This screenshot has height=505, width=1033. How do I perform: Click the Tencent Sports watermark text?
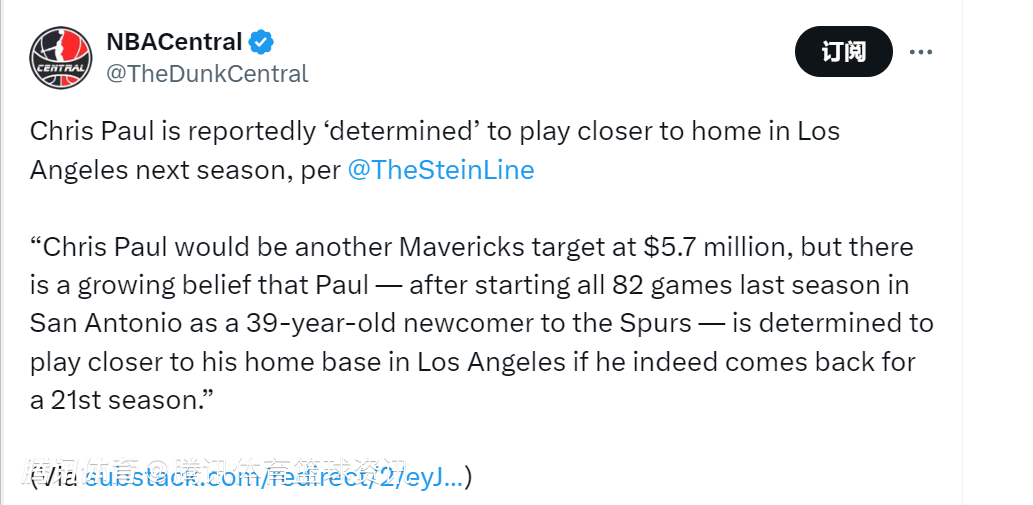(215, 469)
